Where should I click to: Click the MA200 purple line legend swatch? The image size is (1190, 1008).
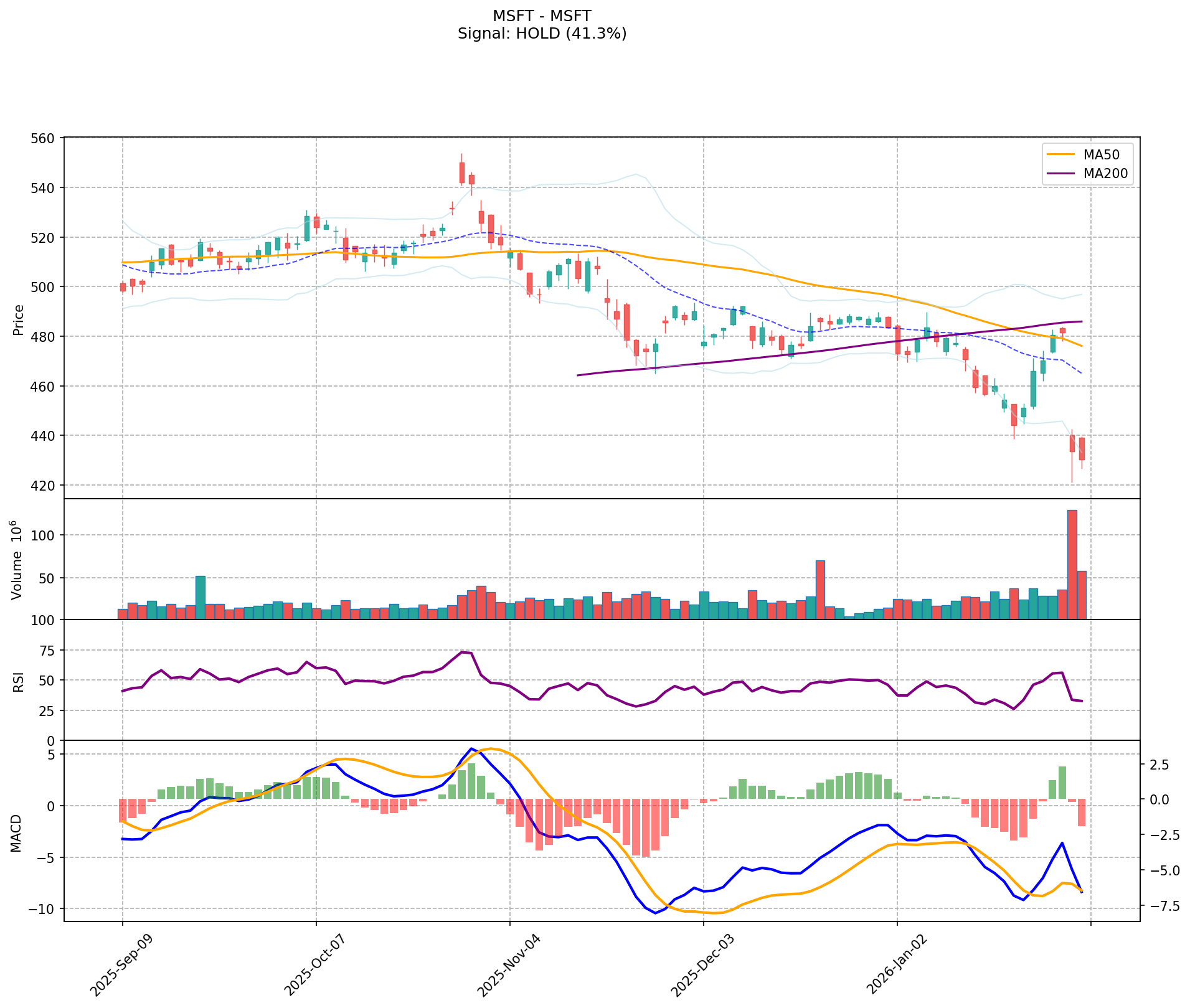pos(1061,174)
